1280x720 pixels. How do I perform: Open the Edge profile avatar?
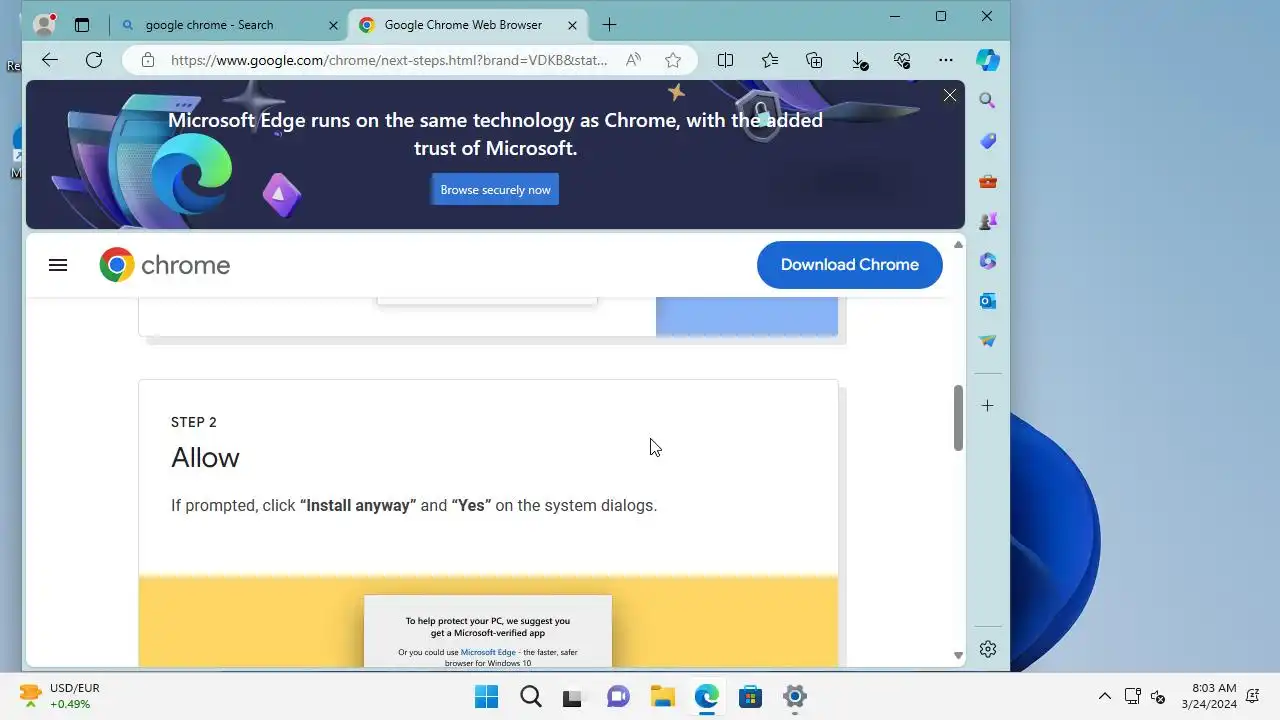(x=44, y=25)
